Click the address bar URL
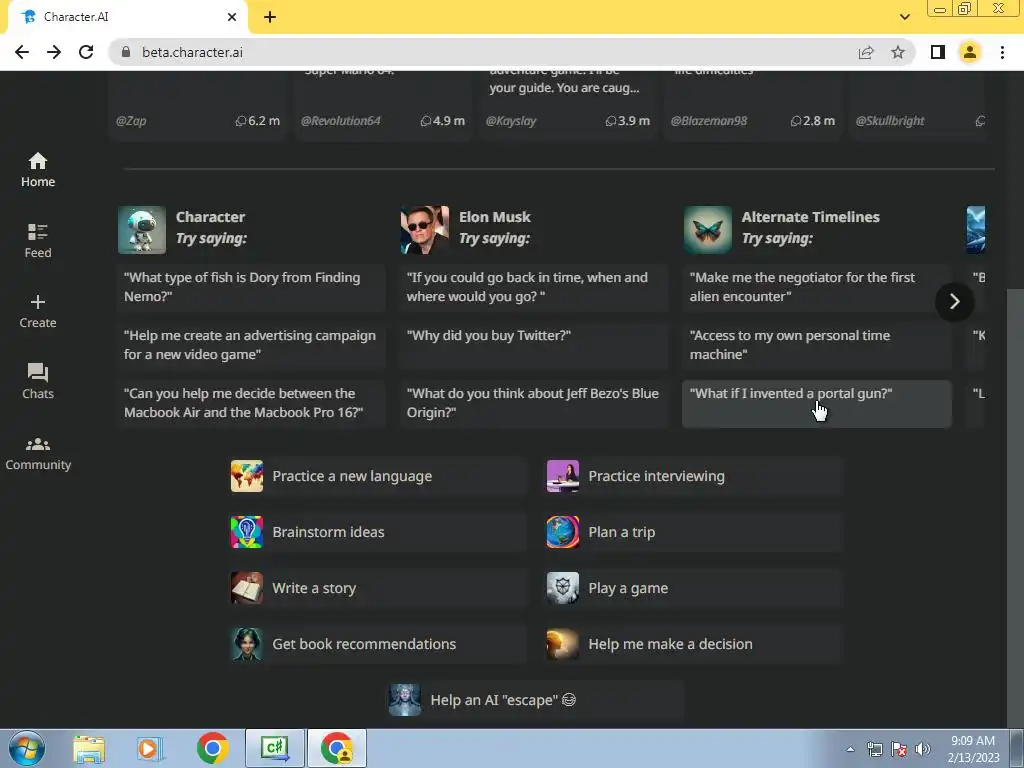The image size is (1024, 768). click(x=193, y=52)
